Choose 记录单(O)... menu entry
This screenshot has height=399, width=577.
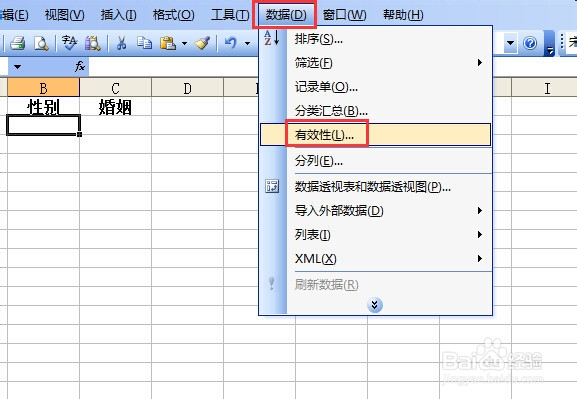tap(375, 86)
